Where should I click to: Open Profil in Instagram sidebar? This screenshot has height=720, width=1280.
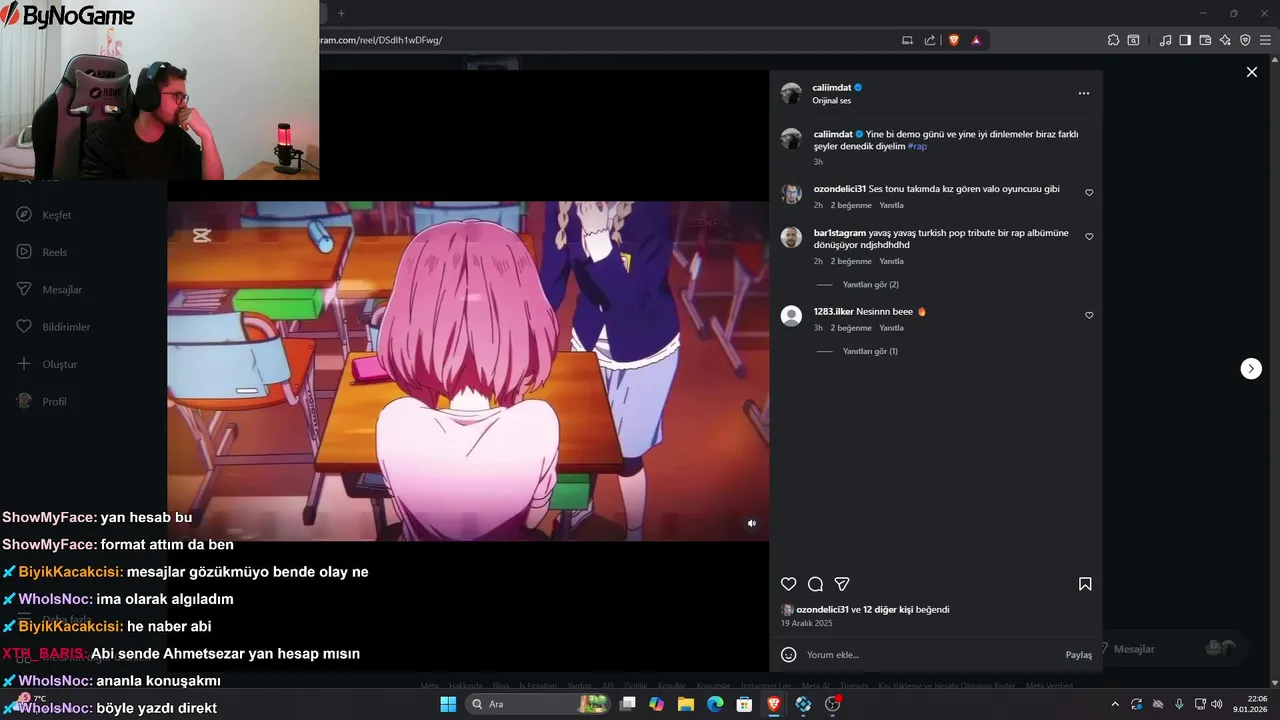tap(41, 401)
